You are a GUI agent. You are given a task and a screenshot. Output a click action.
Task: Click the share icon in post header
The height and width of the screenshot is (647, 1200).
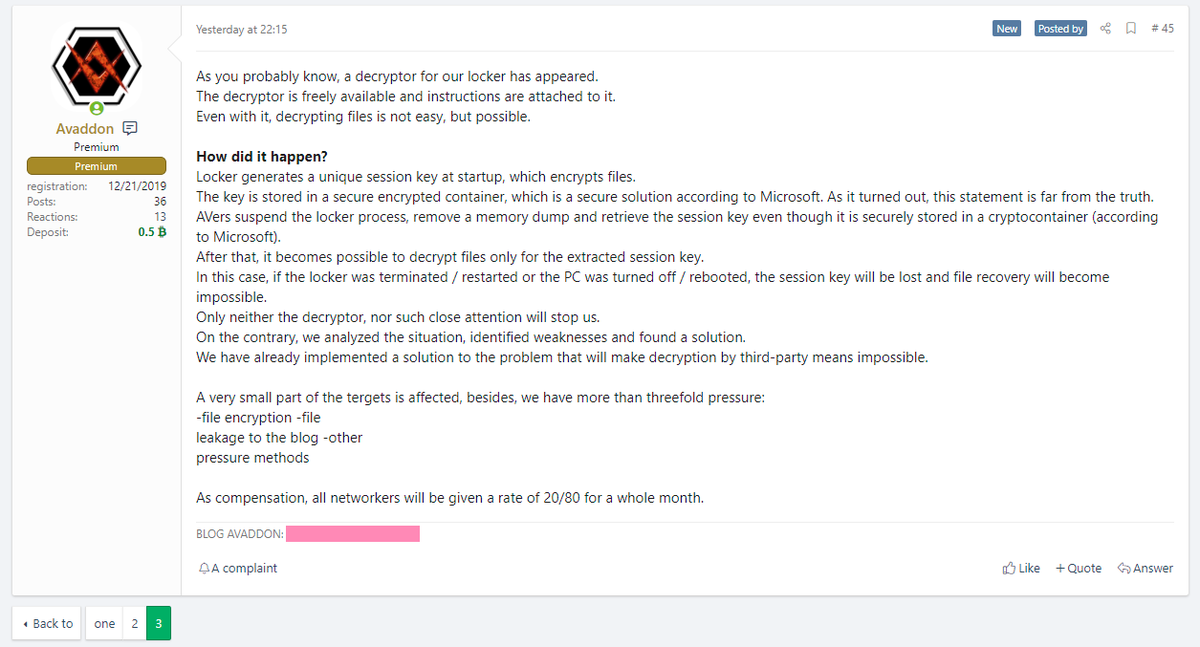click(1105, 29)
